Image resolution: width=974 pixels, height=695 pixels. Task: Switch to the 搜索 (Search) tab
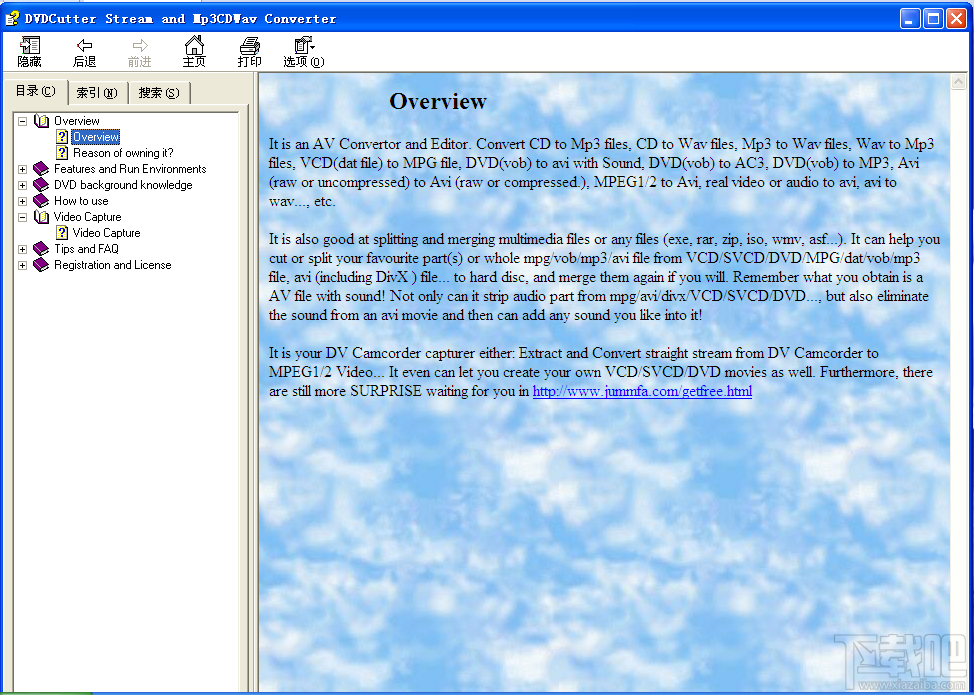(x=158, y=91)
